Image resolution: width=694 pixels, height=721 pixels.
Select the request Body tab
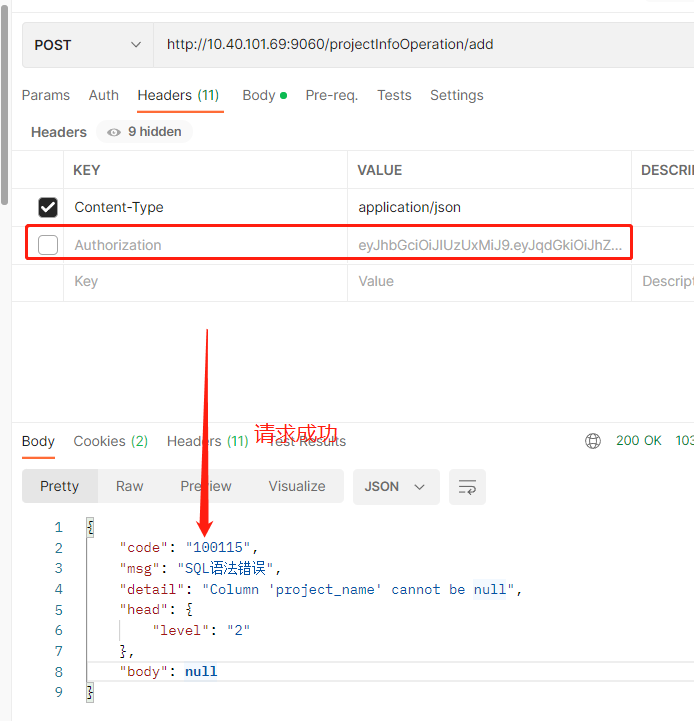259,95
